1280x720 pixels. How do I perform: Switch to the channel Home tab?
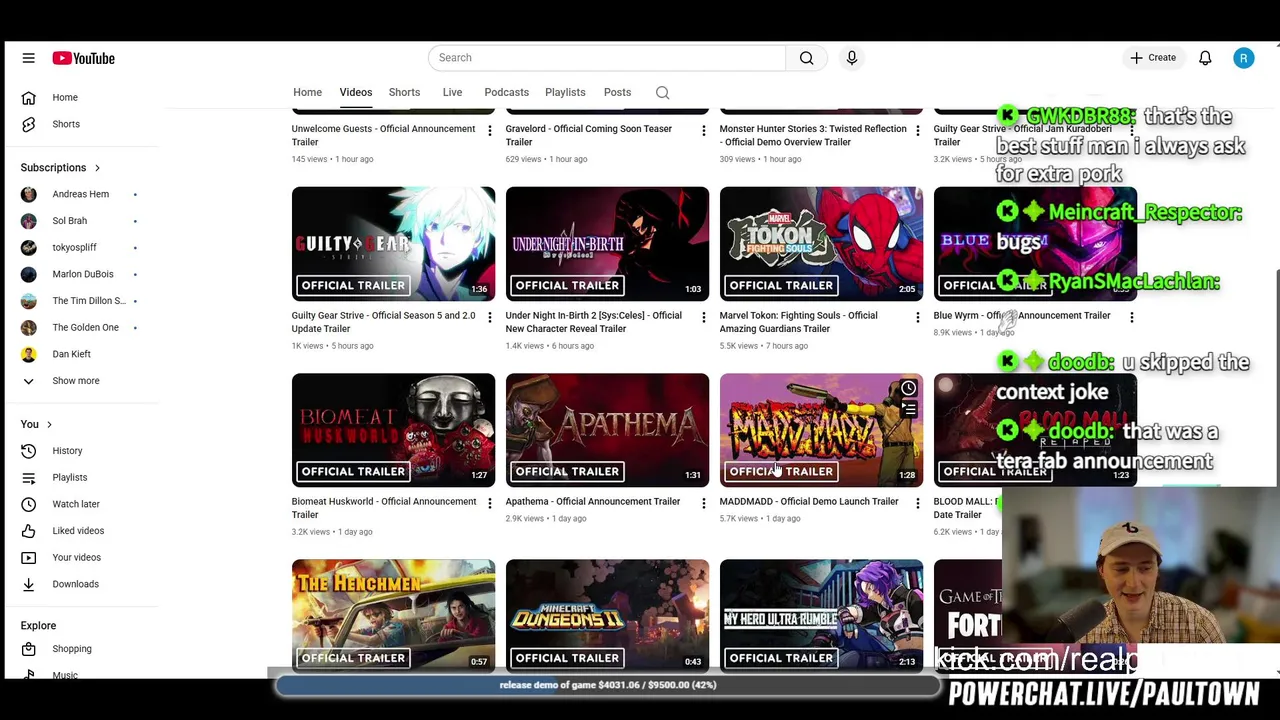point(307,92)
